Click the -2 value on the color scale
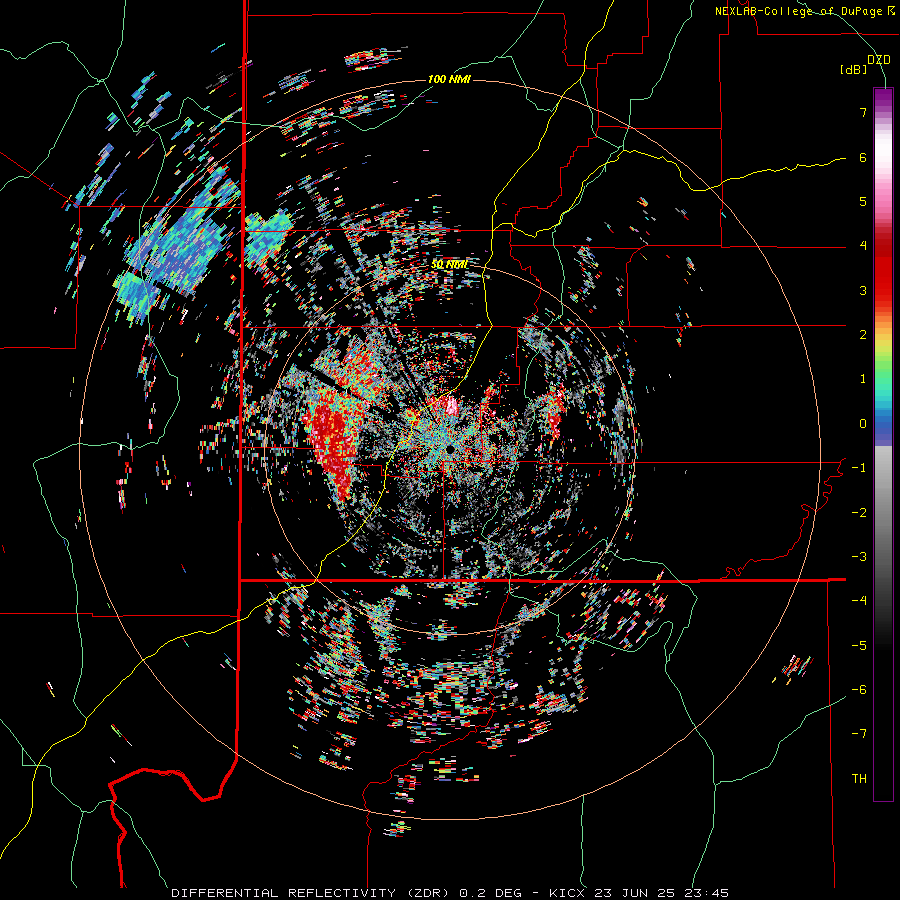Screen dimensions: 900x900 coord(859,513)
